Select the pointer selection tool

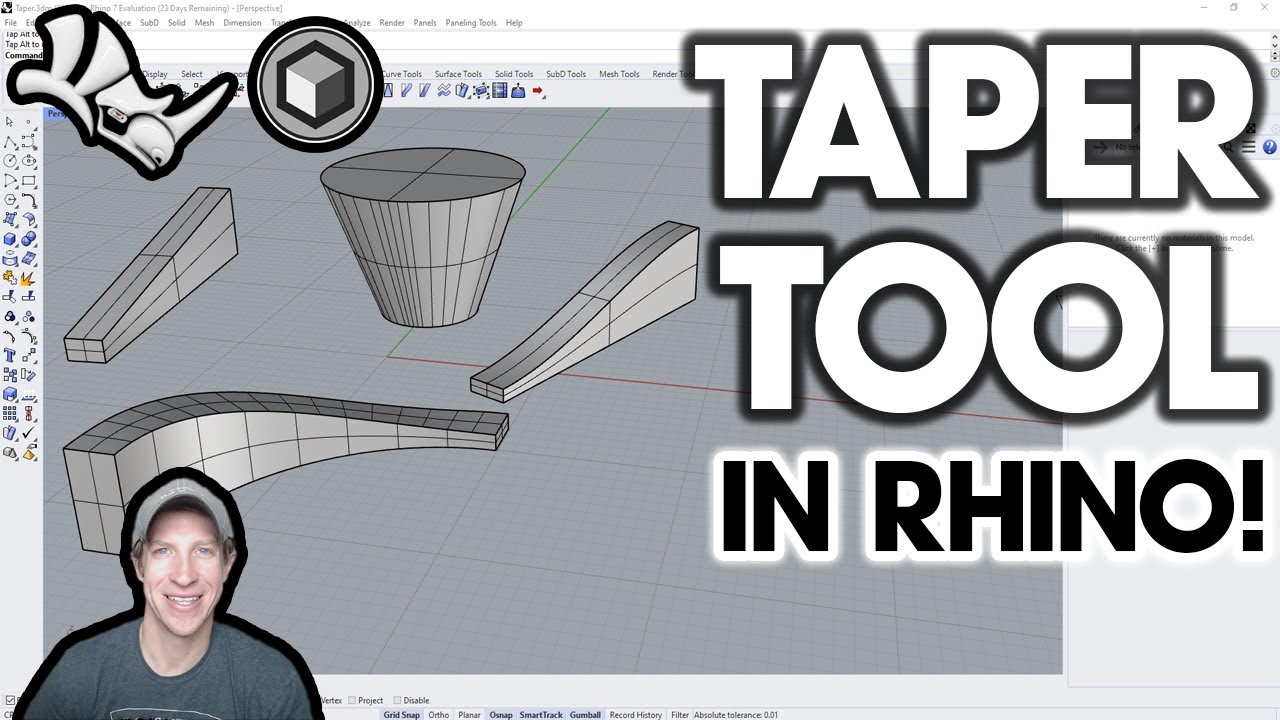(9, 122)
